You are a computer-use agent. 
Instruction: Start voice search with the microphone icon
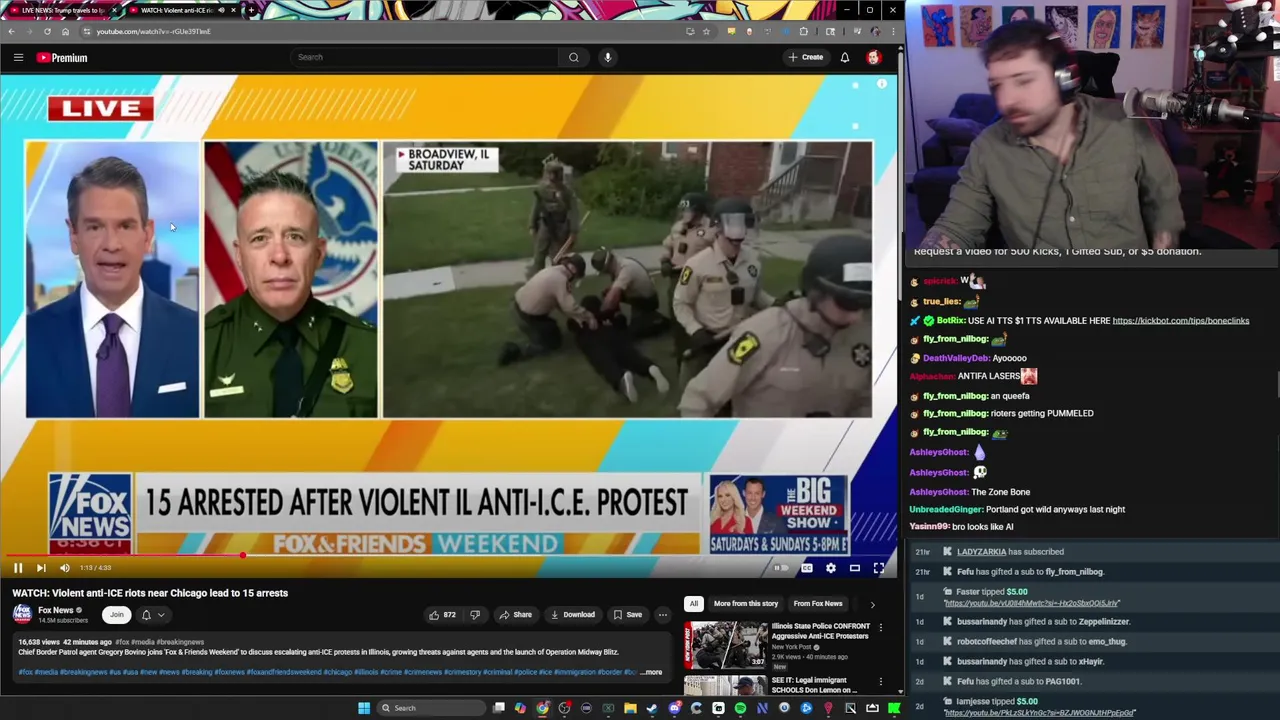(x=607, y=57)
